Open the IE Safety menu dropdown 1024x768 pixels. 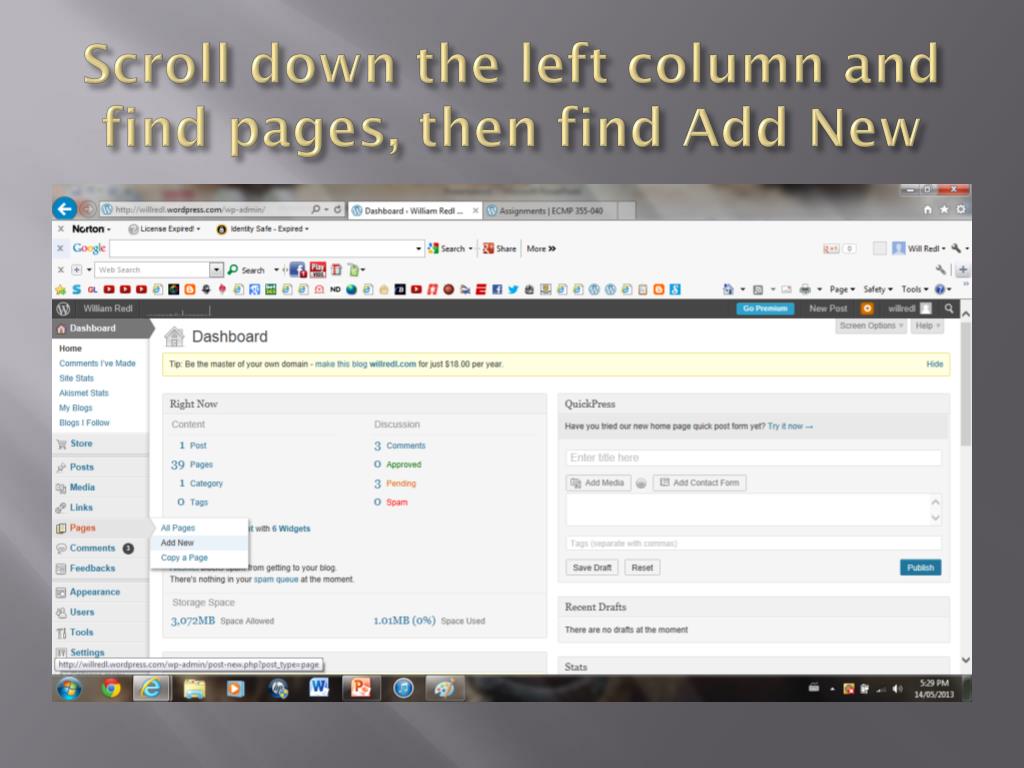coord(878,289)
